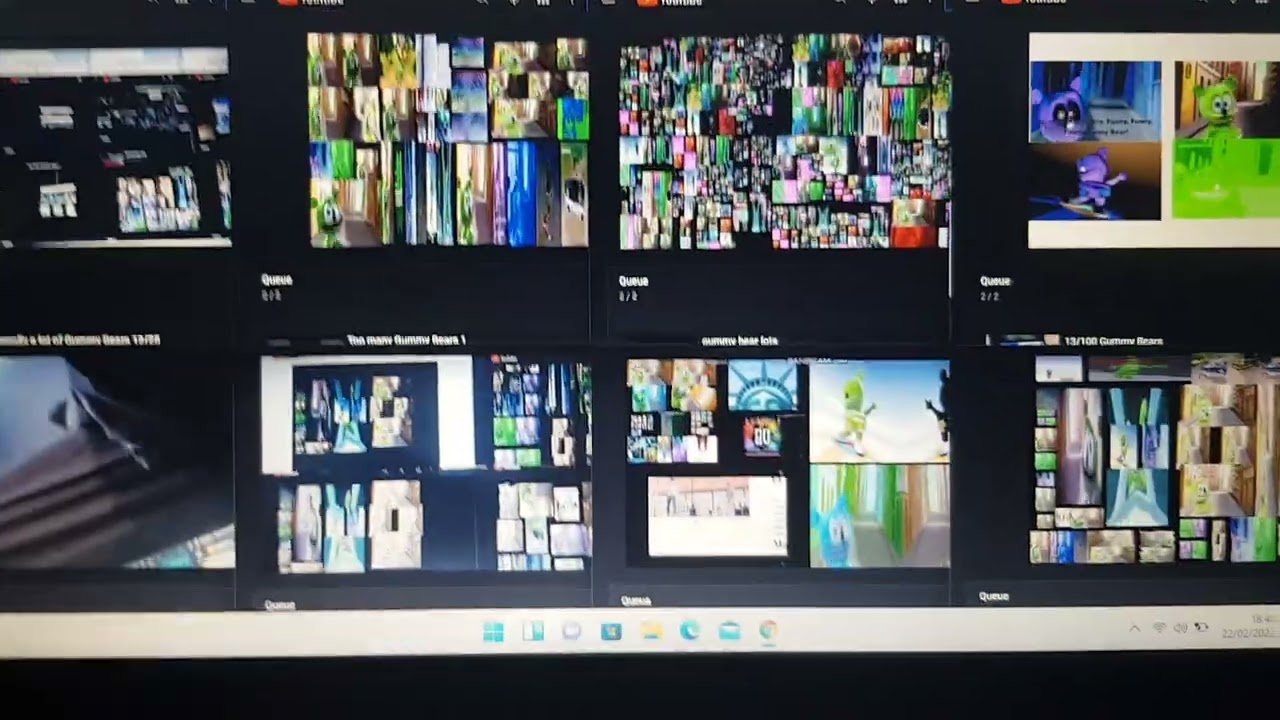The height and width of the screenshot is (720, 1280).
Task: Open the dark top-left video thumbnail
Action: (115, 146)
